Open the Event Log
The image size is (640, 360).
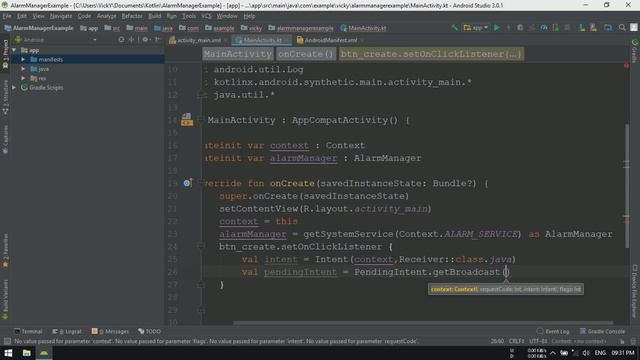553,331
